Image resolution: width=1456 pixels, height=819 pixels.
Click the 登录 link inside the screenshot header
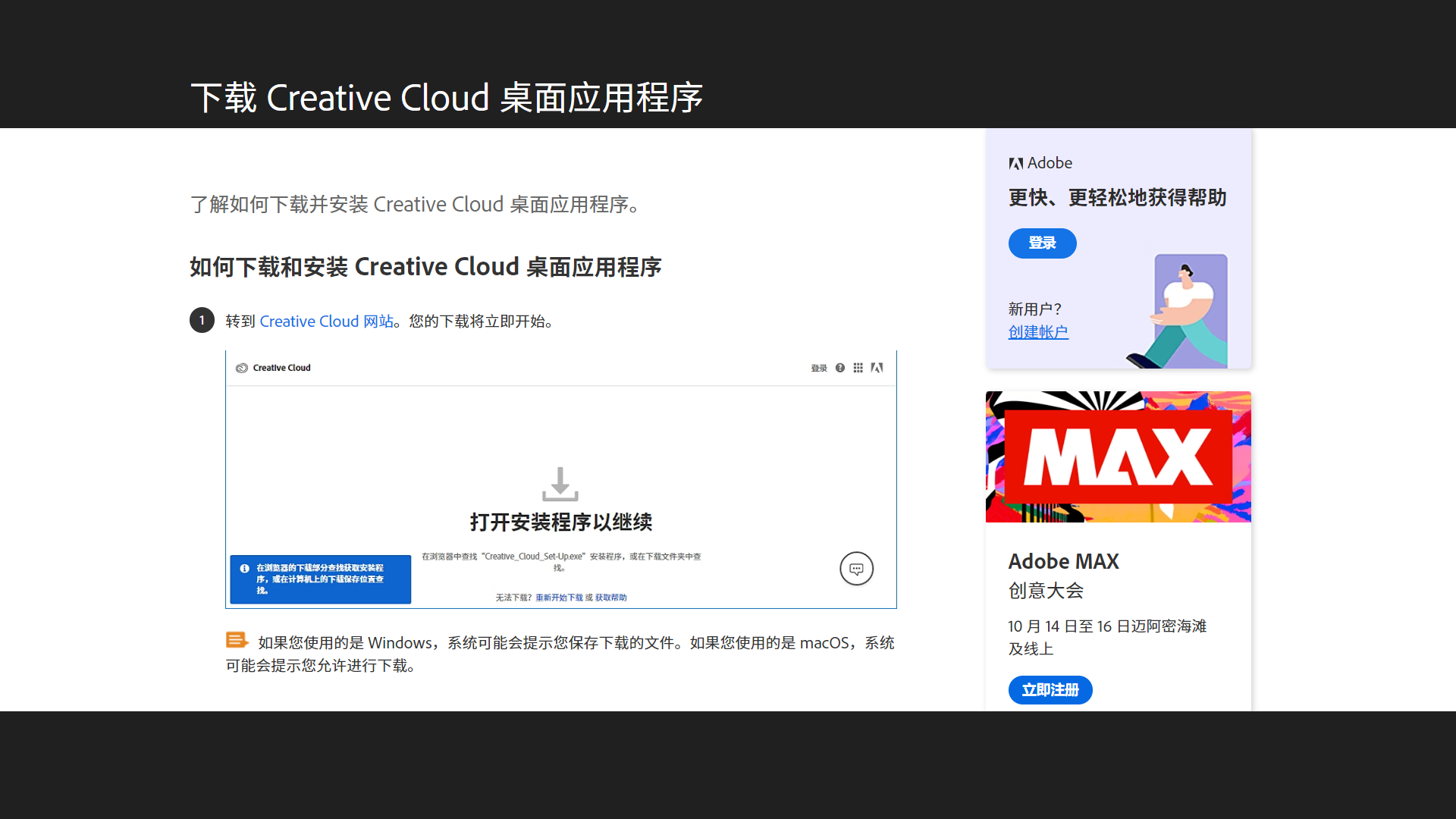[x=819, y=368]
